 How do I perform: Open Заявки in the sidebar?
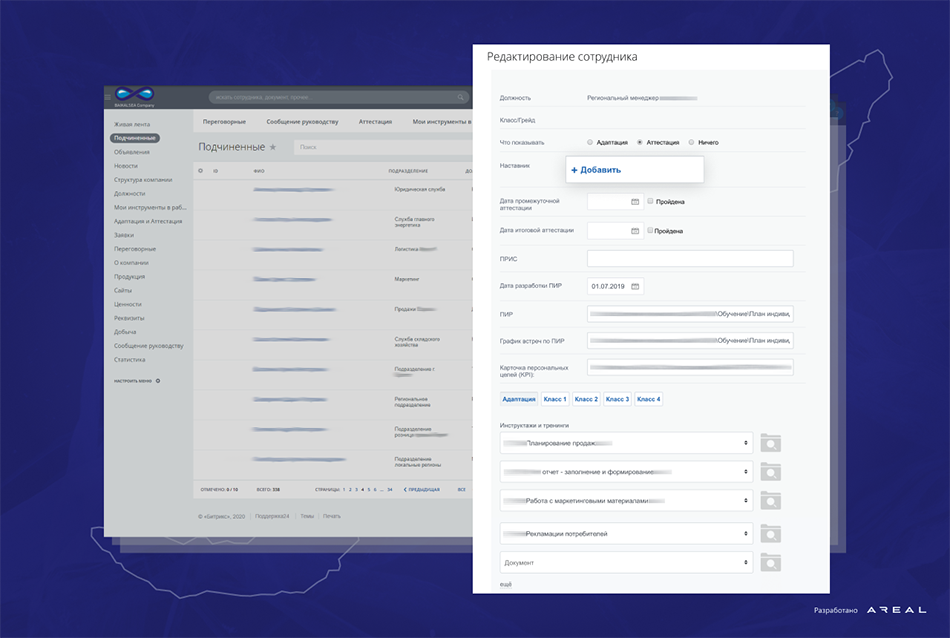[x=124, y=235]
